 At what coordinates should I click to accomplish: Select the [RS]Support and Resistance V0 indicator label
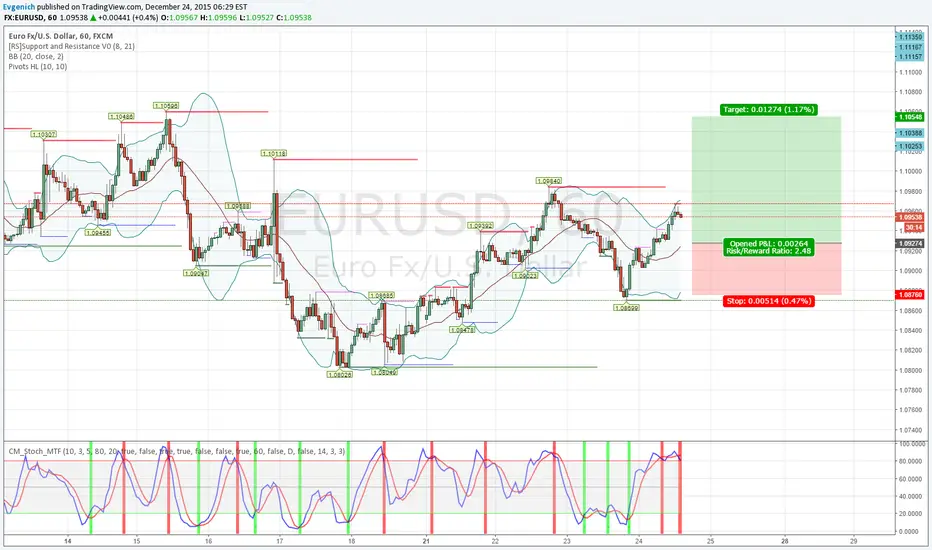tap(71, 46)
